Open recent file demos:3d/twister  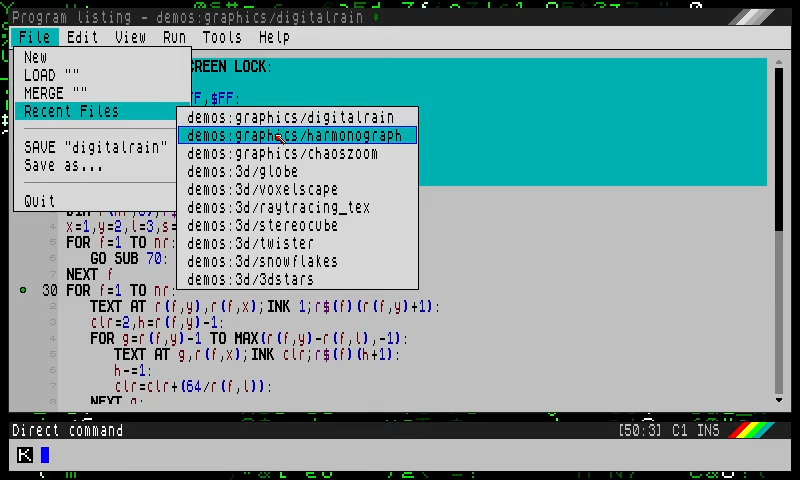click(x=297, y=243)
